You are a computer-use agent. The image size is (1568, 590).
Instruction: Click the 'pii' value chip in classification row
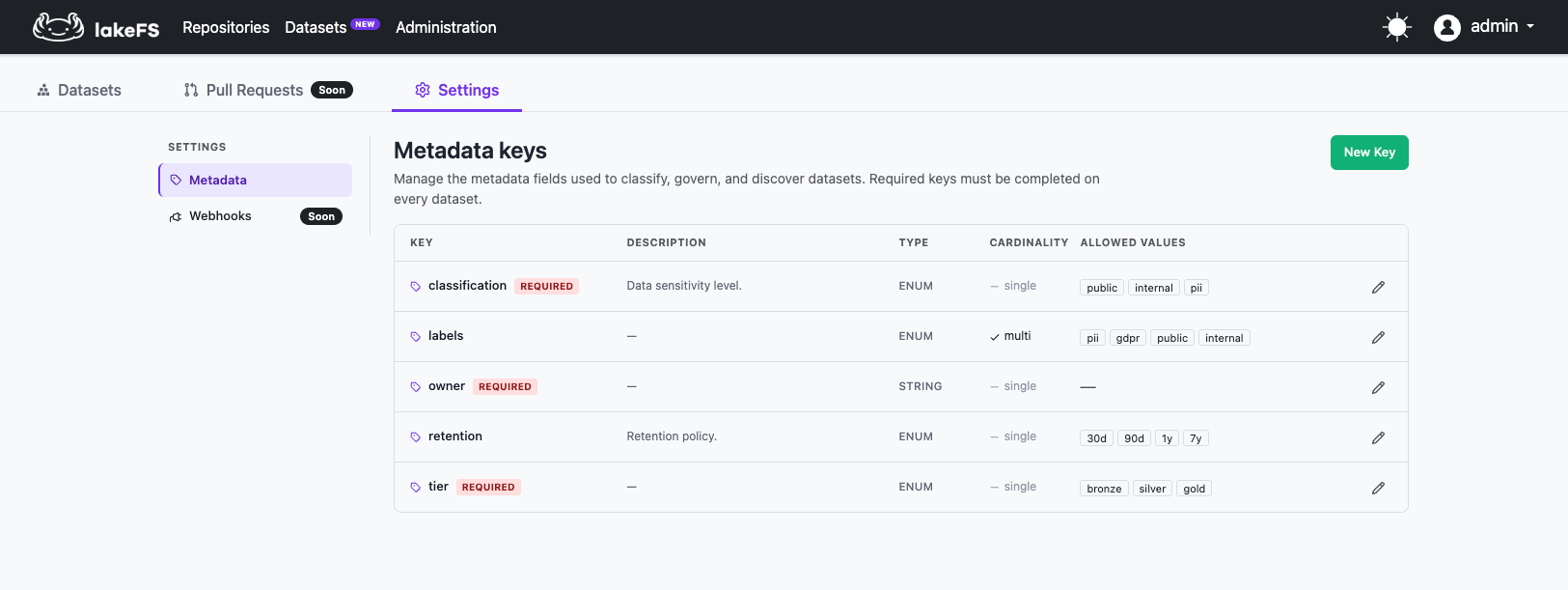pos(1197,288)
